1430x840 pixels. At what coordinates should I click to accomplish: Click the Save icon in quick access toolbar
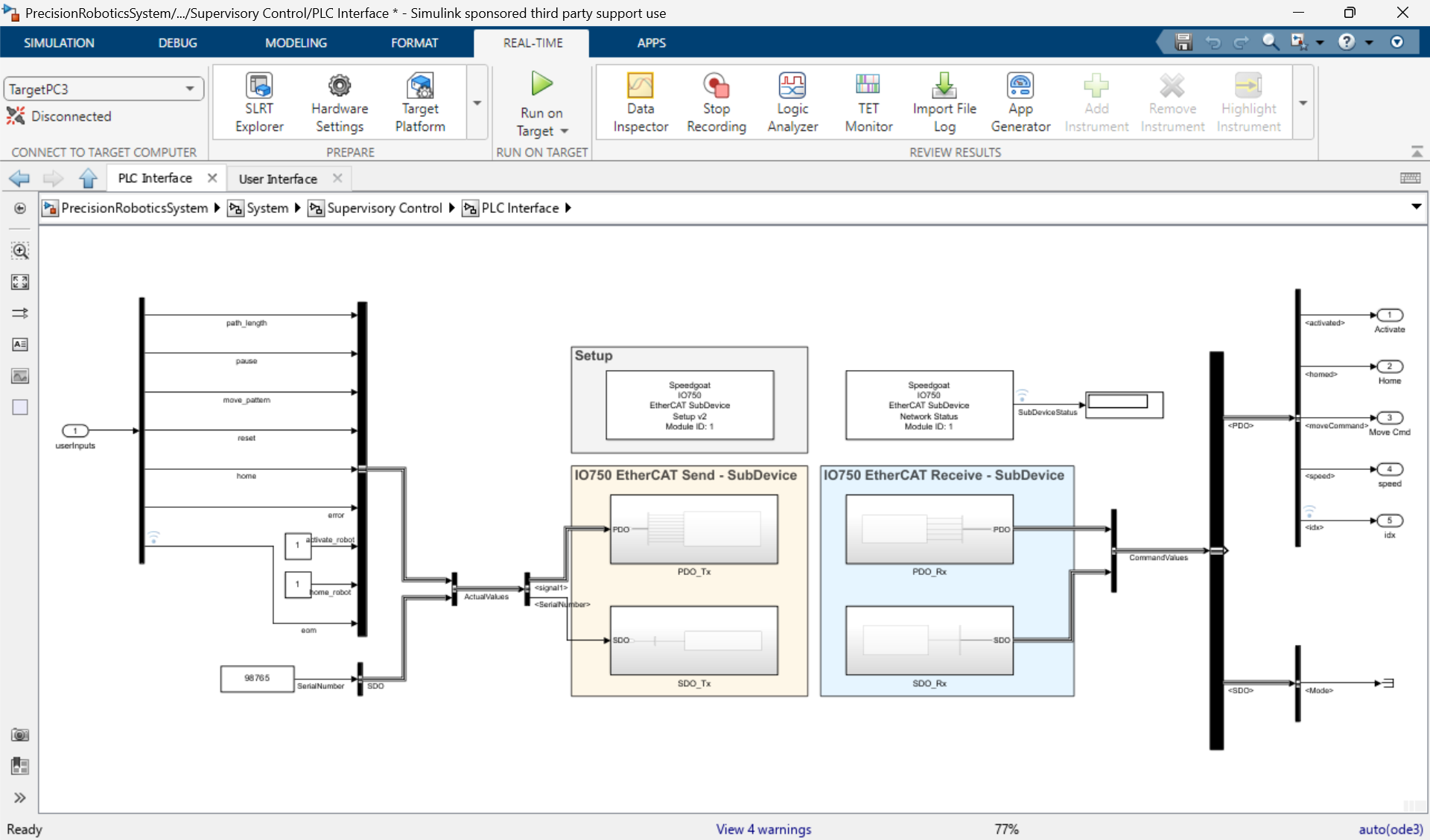(1183, 42)
